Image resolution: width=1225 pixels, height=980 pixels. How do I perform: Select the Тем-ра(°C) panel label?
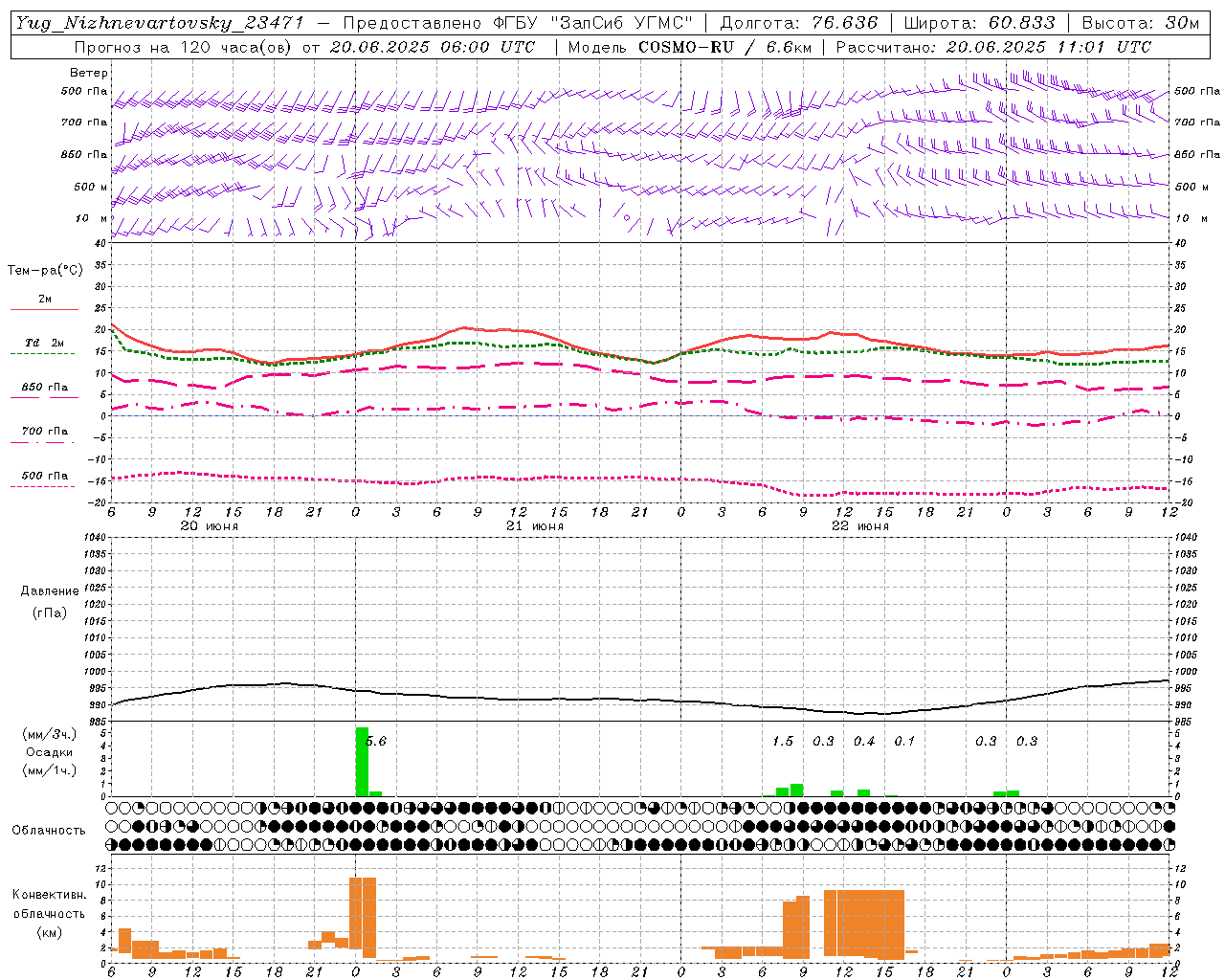(45, 271)
